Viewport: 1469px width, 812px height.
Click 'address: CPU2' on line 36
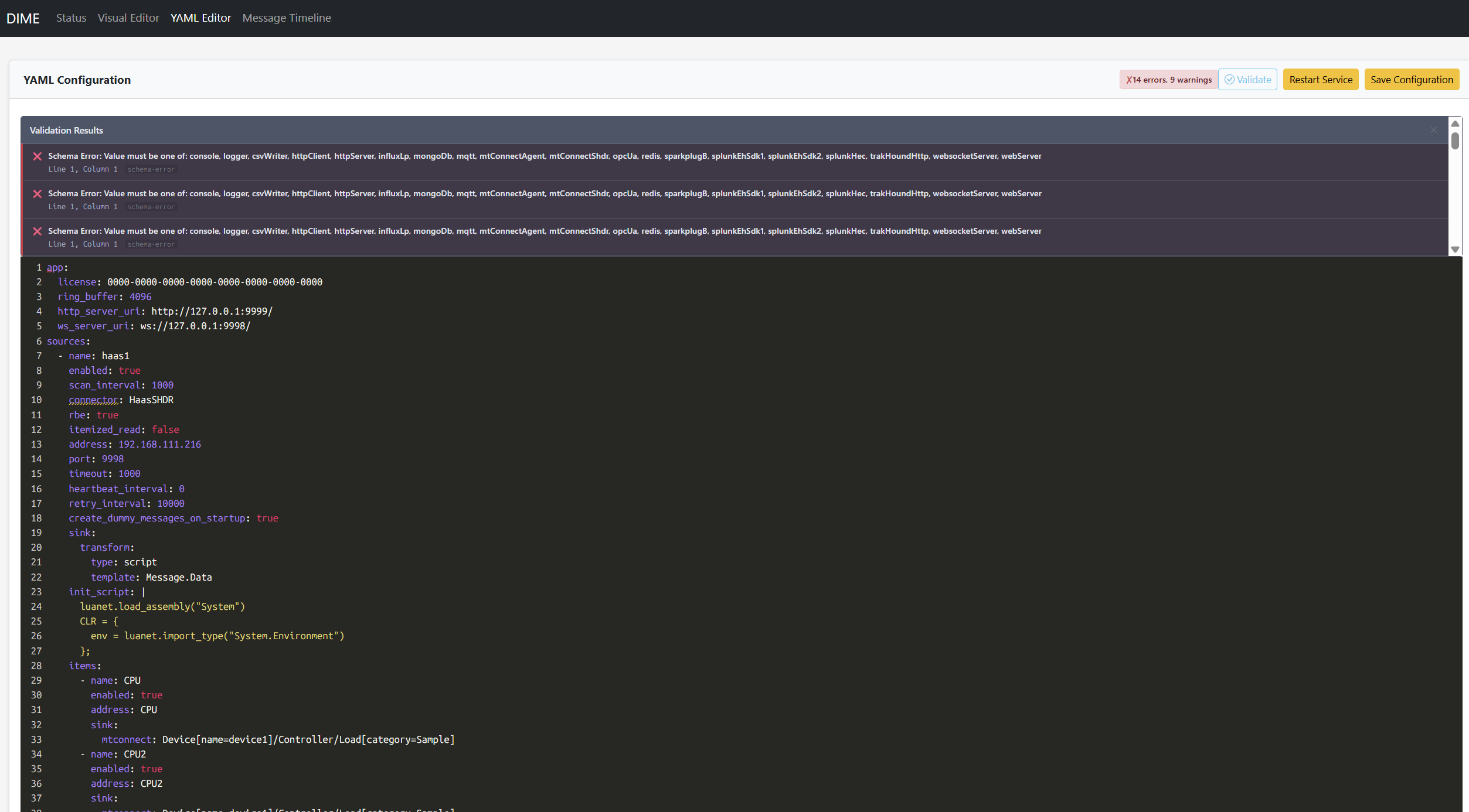127,784
